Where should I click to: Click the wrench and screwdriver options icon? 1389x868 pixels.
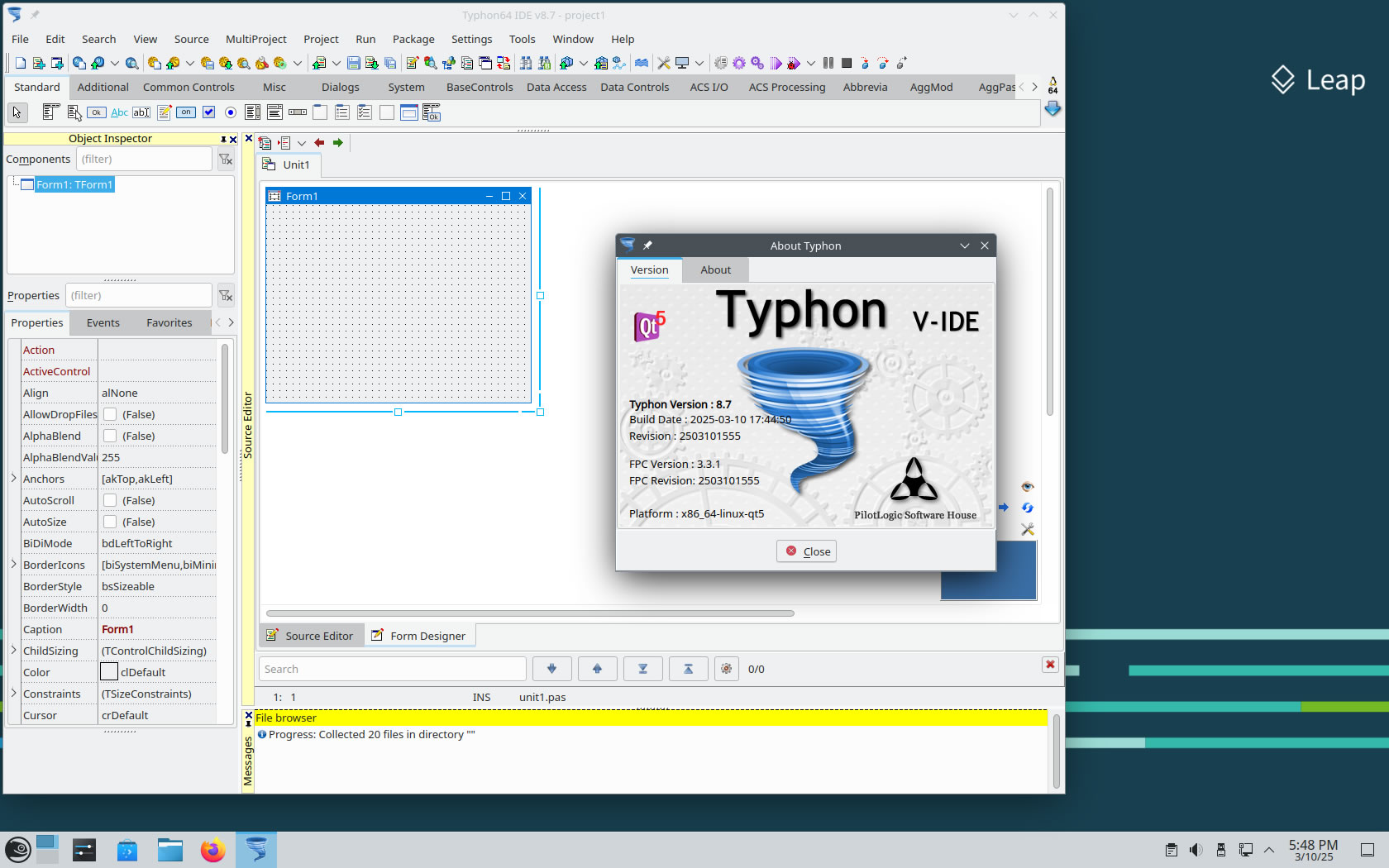click(663, 63)
